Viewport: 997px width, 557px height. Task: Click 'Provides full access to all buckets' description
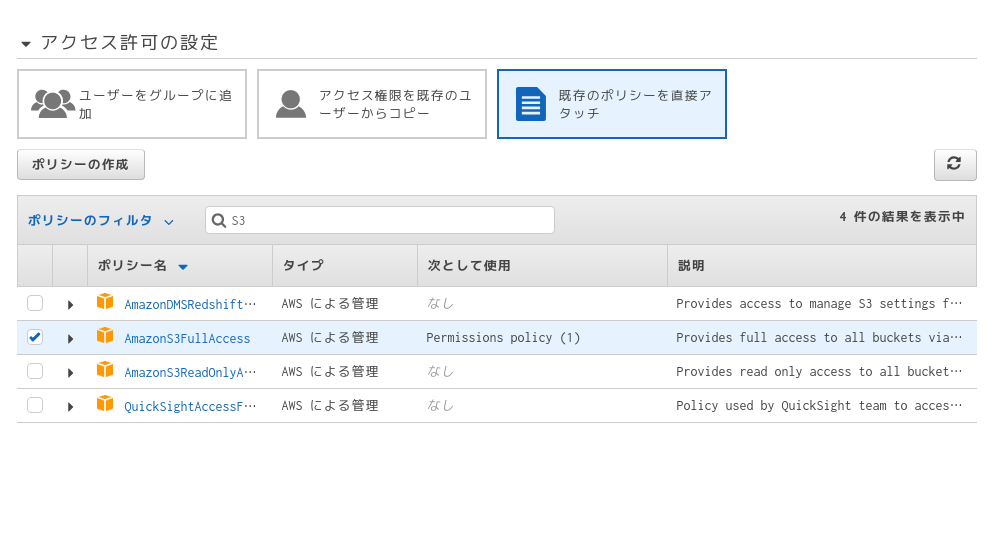click(819, 338)
